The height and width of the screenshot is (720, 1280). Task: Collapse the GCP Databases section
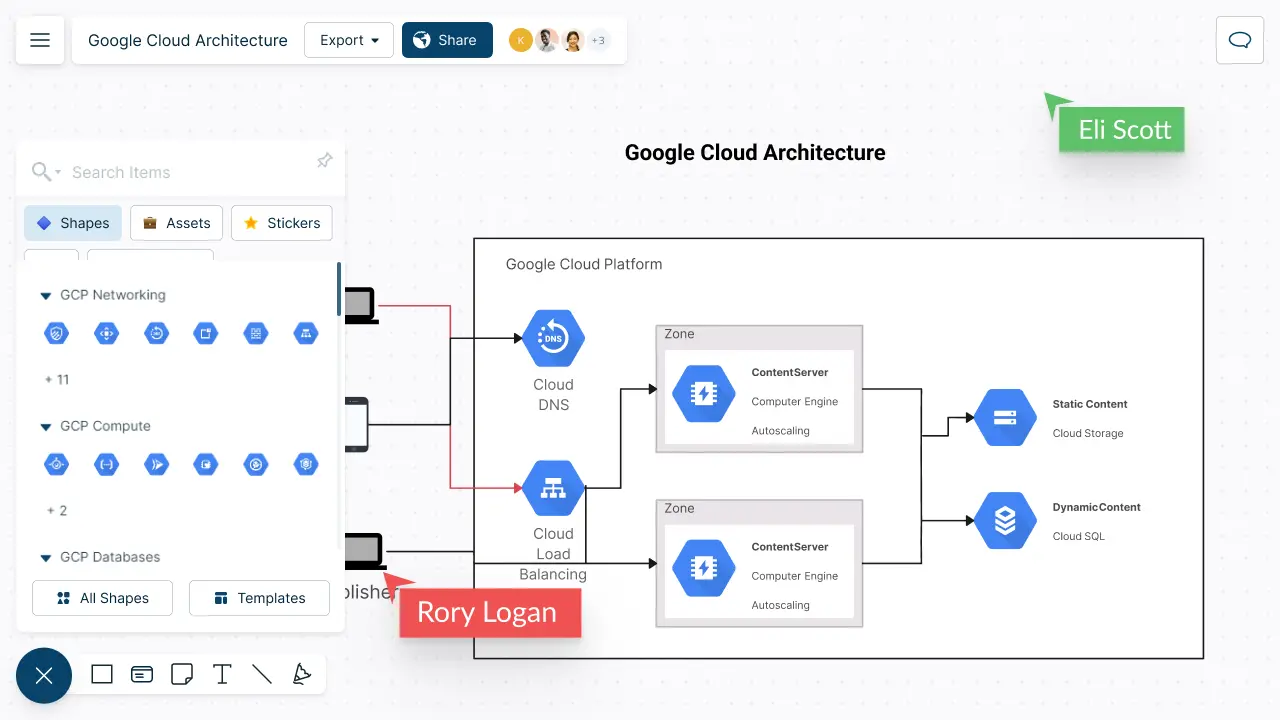[45, 558]
